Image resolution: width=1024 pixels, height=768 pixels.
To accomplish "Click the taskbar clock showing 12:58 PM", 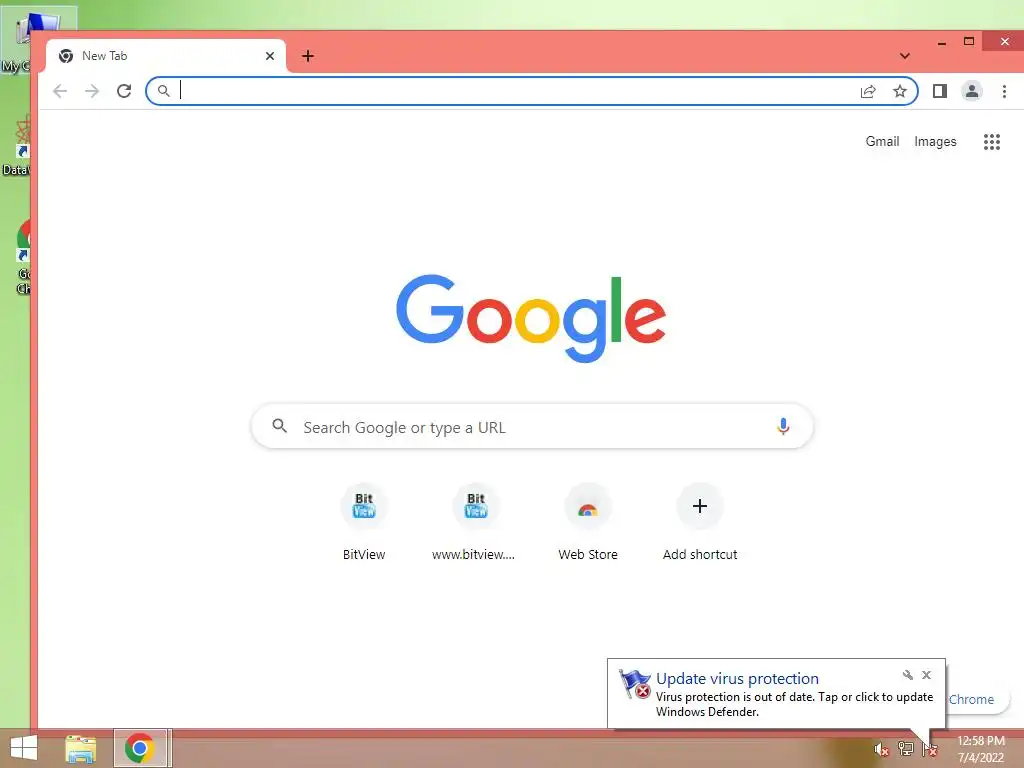I will (980, 749).
